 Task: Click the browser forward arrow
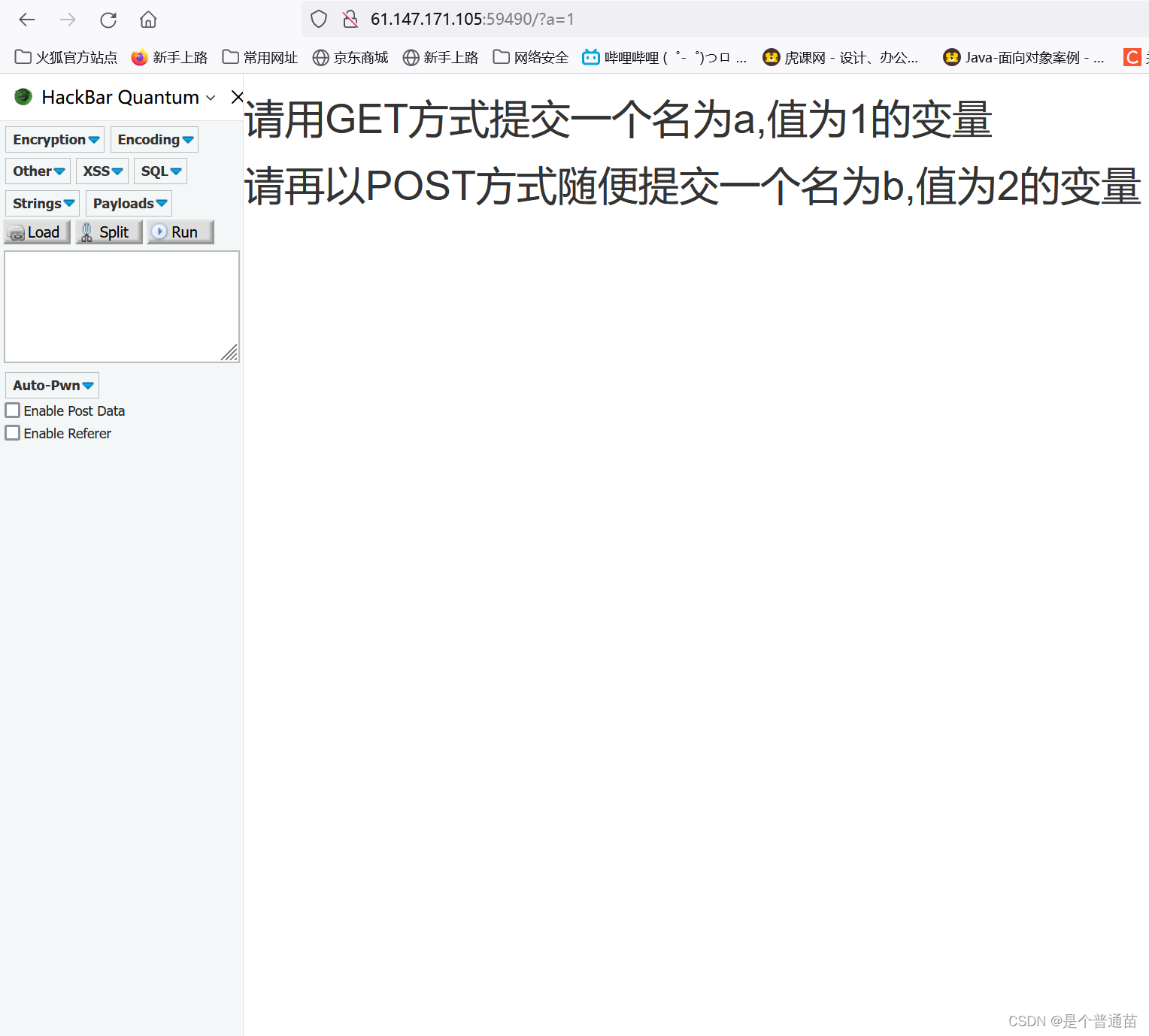pyautogui.click(x=68, y=20)
